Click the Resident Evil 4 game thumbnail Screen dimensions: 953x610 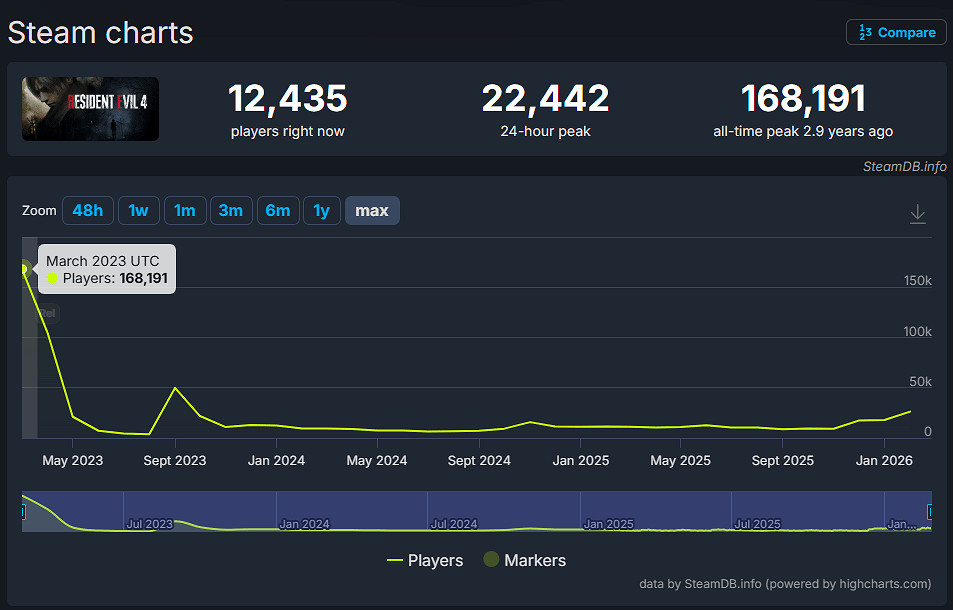pyautogui.click(x=90, y=109)
